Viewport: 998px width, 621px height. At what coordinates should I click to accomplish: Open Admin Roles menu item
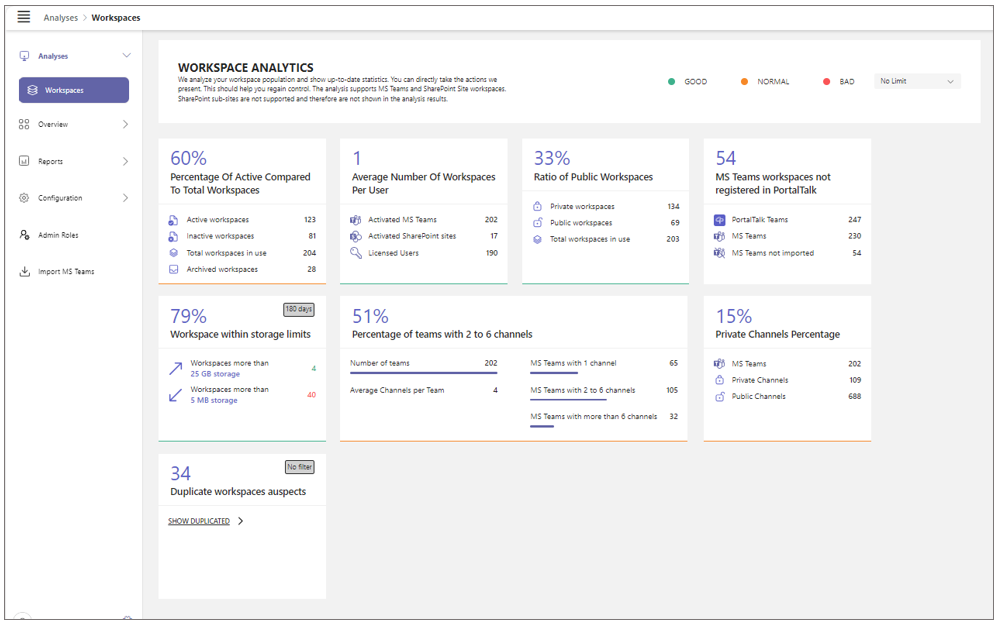pyautogui.click(x=74, y=235)
